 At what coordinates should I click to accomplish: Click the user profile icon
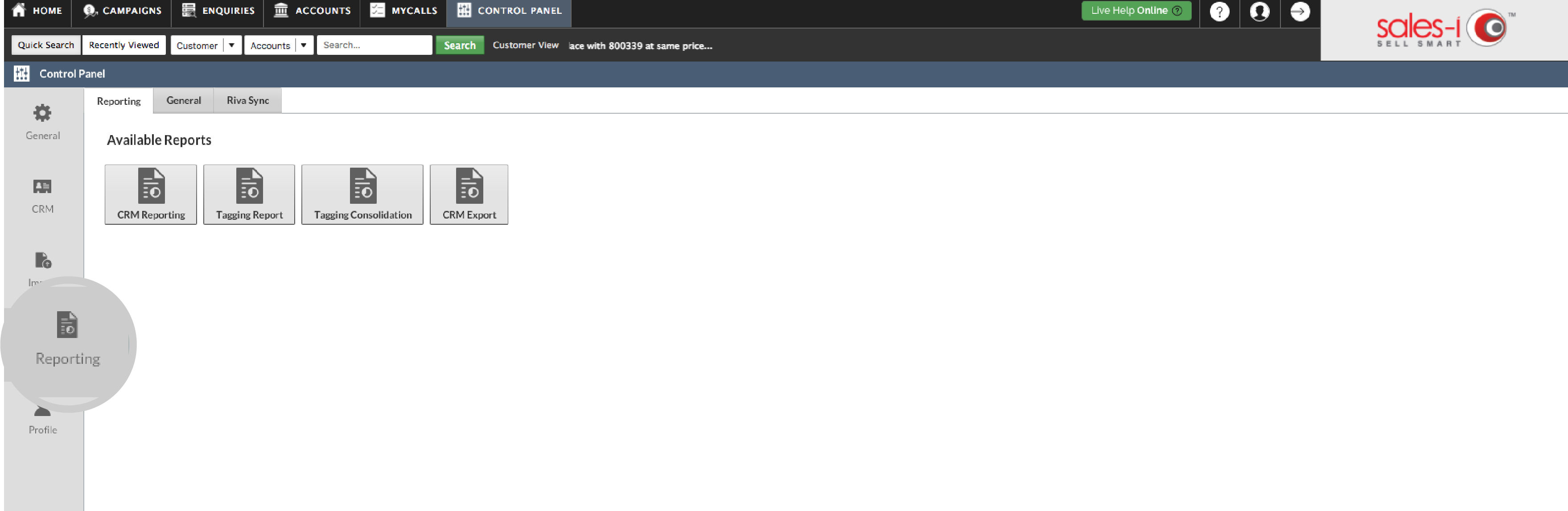click(x=1258, y=12)
